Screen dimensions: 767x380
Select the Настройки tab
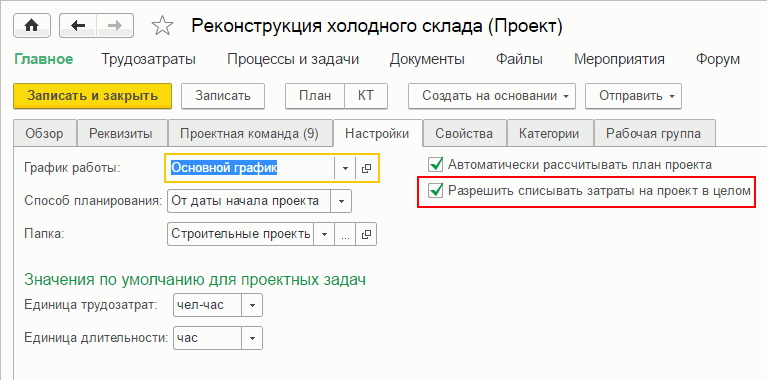[377, 133]
